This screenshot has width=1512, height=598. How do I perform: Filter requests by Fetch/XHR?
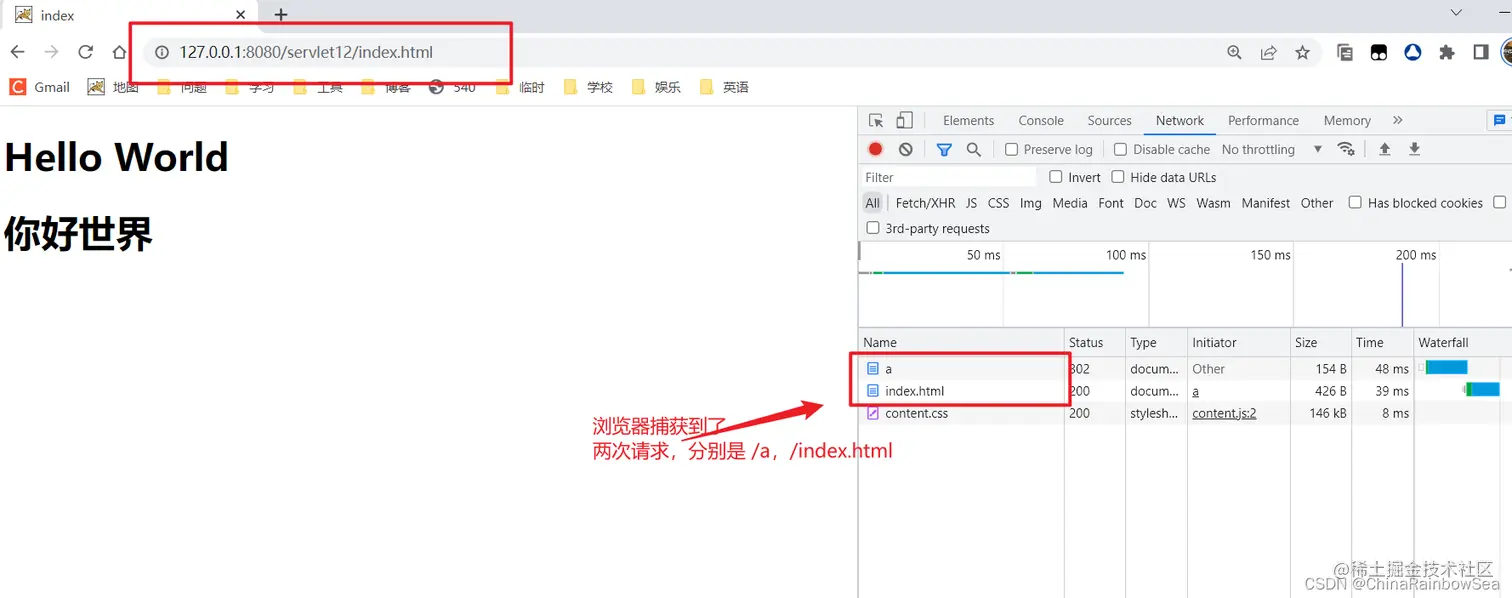925,203
